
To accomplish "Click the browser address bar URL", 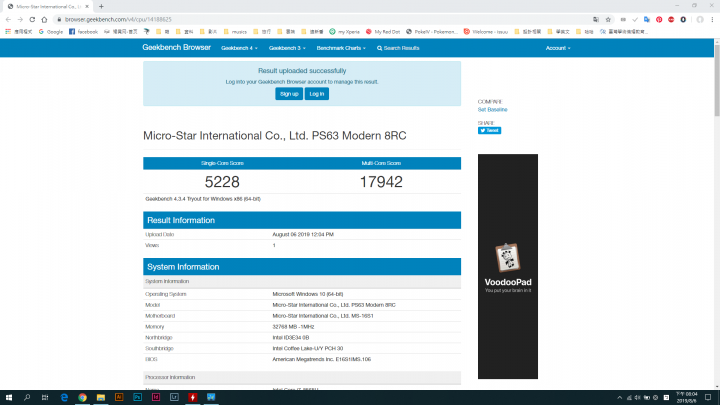I will tap(118, 19).
